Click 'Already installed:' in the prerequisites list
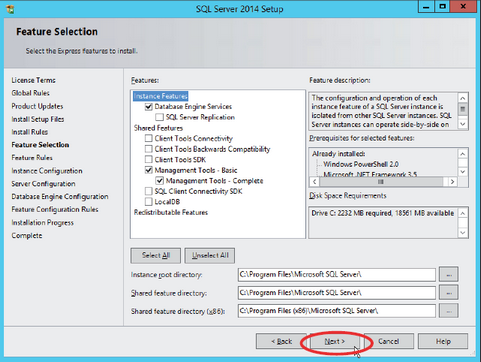481x362 pixels. (x=338, y=154)
